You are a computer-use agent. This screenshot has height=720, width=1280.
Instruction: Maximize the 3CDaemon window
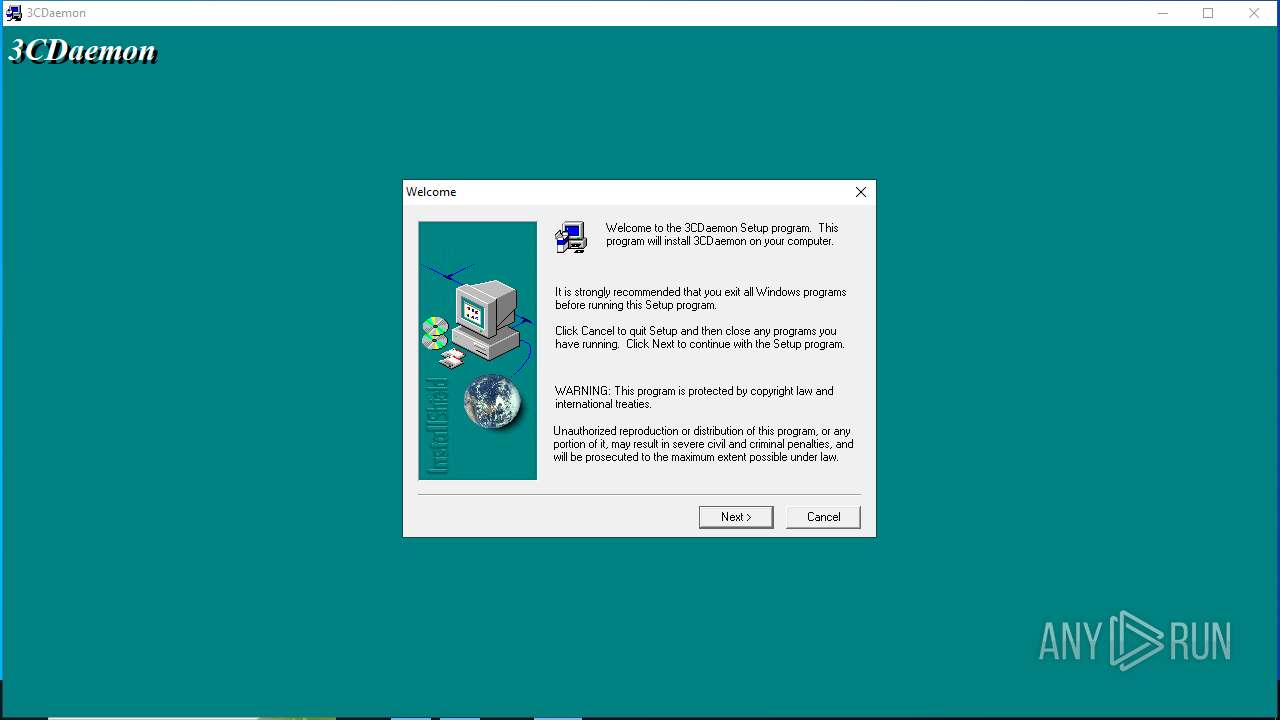[x=1208, y=13]
